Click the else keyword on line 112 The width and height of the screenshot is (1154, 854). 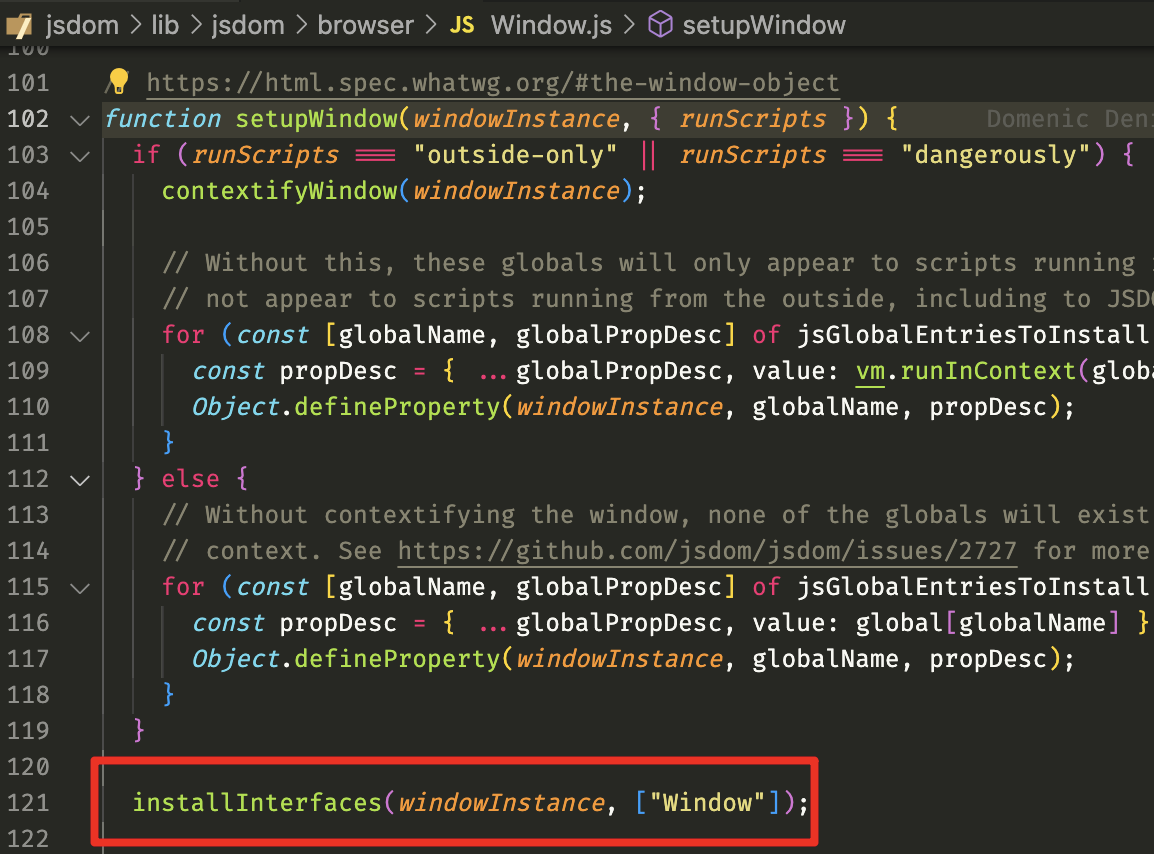tap(191, 479)
